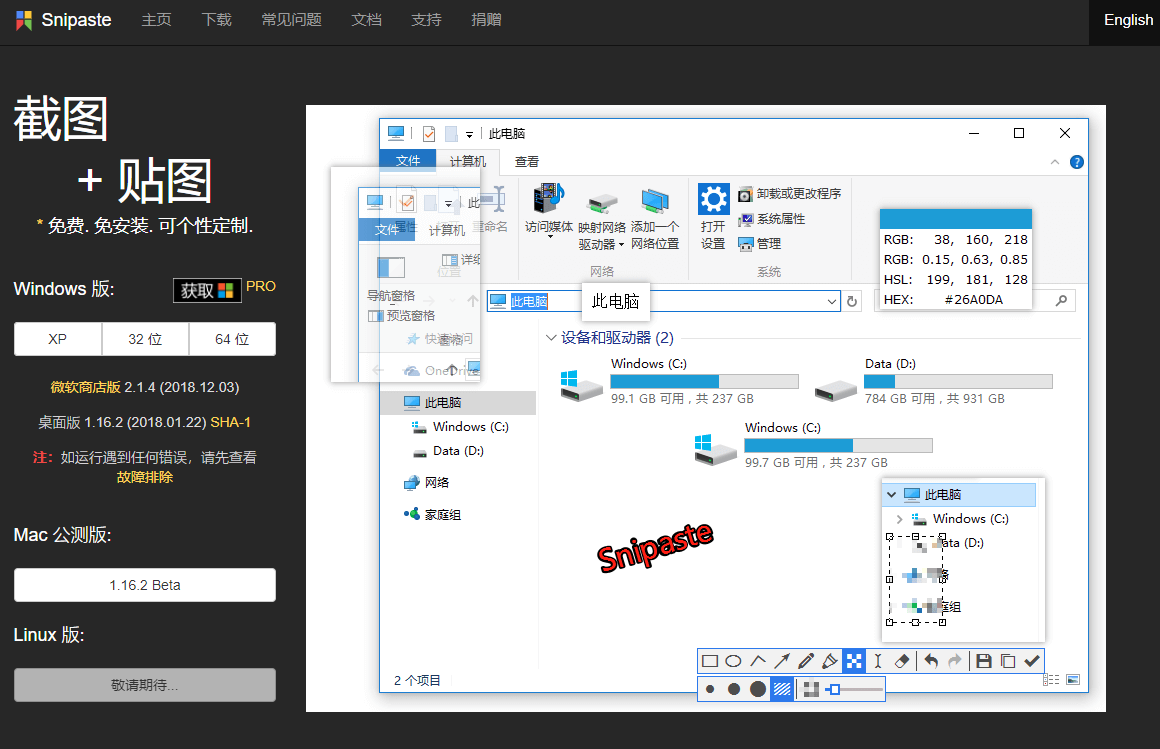Adjust the mosaic strength slider handle
The image size is (1160, 749).
[834, 689]
